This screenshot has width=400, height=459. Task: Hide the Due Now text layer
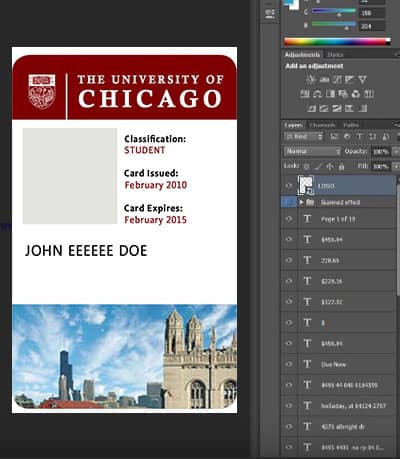pos(289,364)
